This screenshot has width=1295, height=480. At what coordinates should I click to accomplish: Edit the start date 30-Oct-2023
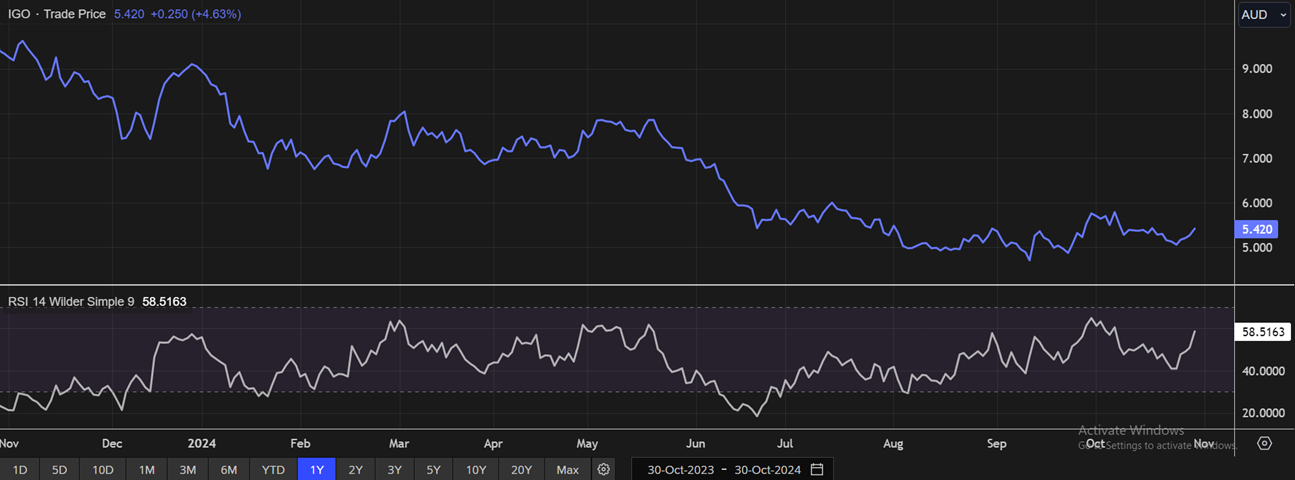click(x=680, y=469)
